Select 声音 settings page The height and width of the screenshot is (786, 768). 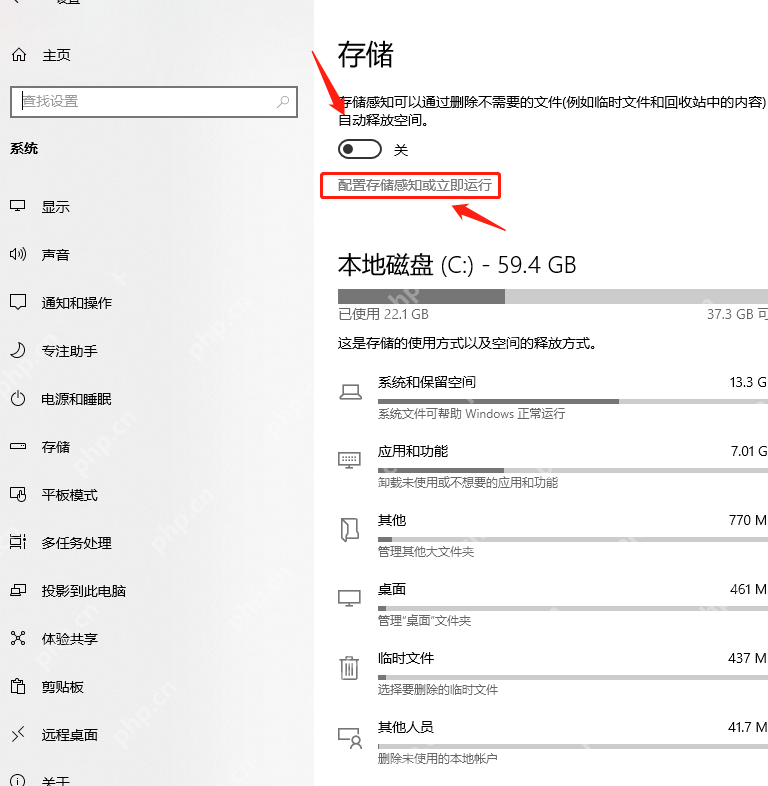(x=56, y=255)
